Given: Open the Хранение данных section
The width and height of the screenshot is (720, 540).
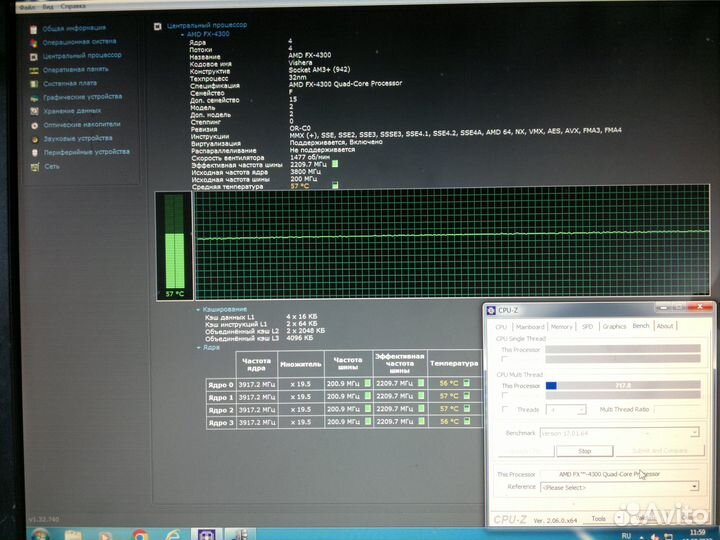Looking at the screenshot, I should [72, 111].
